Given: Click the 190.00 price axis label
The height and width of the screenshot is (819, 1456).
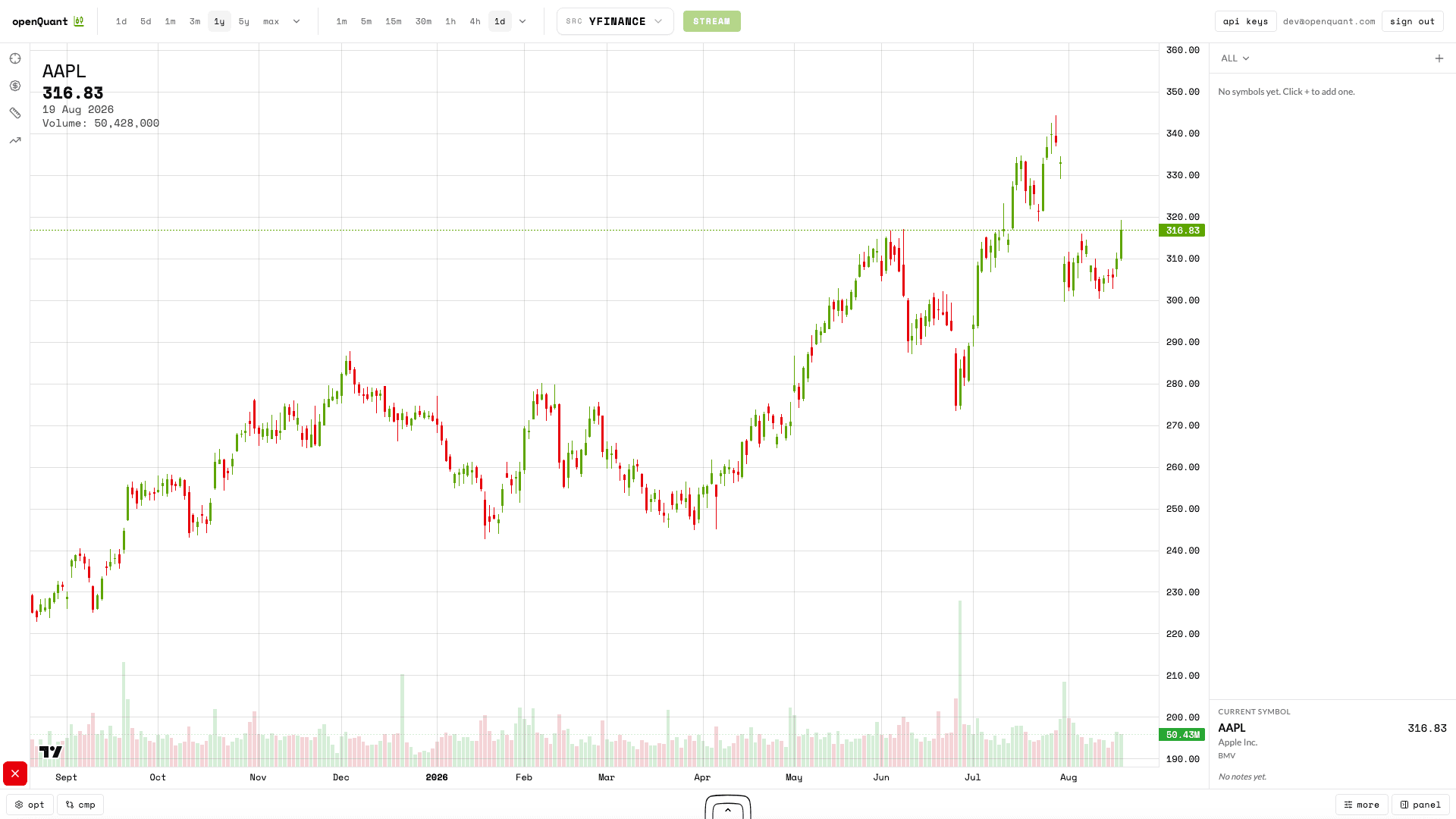Looking at the screenshot, I should [1183, 759].
